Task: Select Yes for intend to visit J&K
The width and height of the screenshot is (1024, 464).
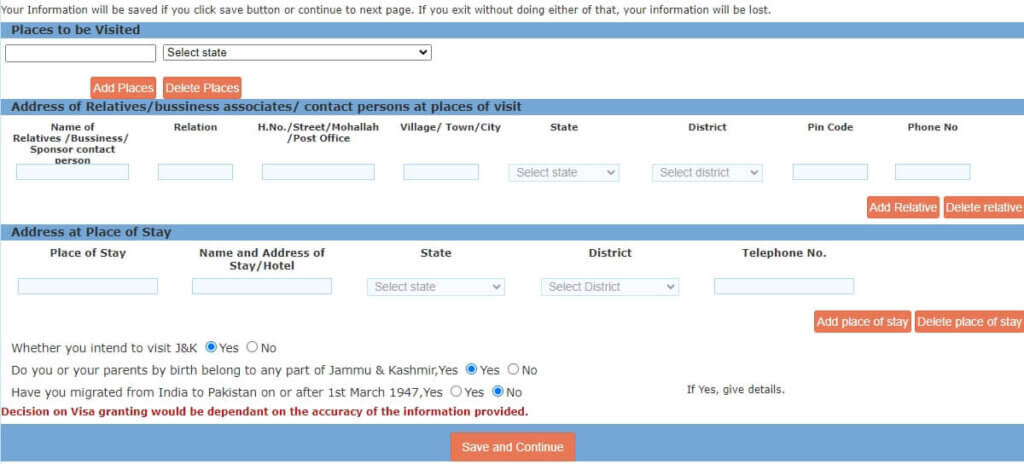Action: coord(211,348)
